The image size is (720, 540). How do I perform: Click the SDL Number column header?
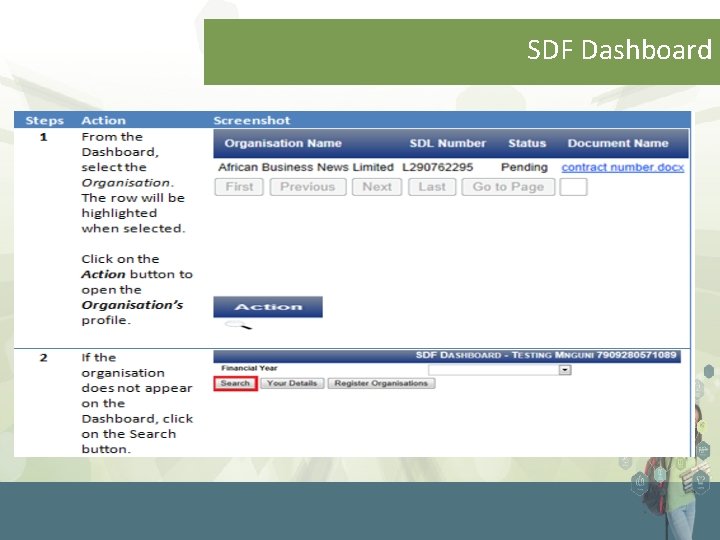[448, 143]
